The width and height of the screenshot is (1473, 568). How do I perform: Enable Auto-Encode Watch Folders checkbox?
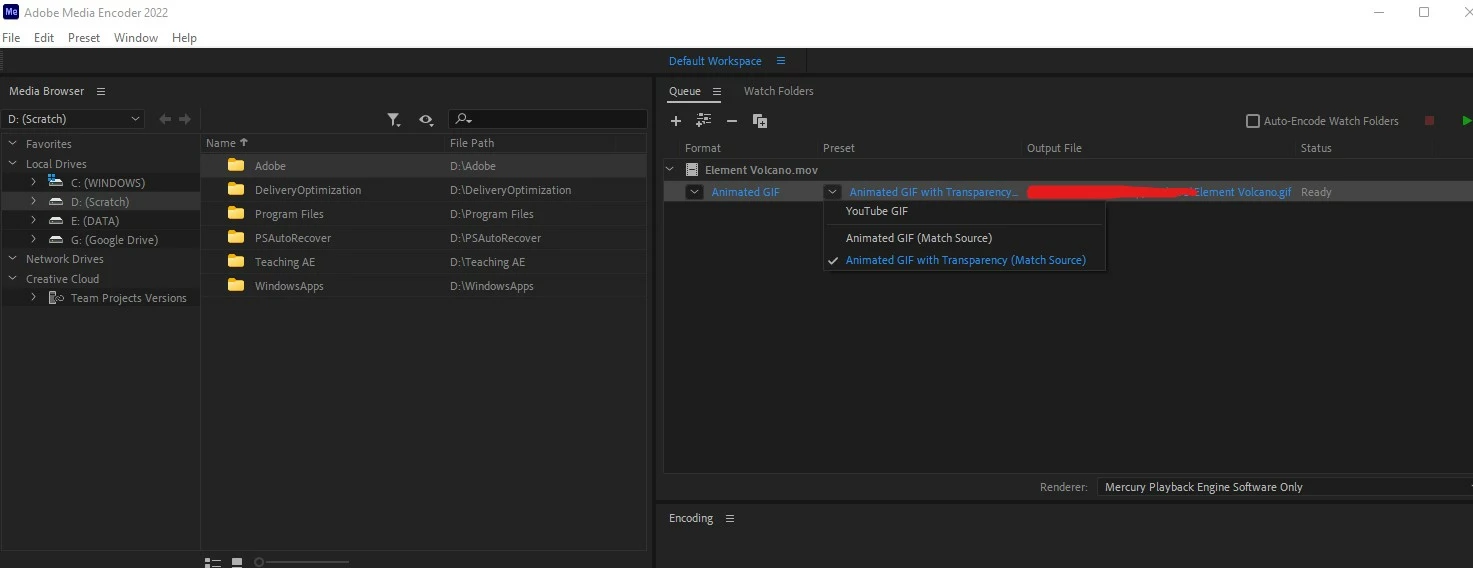(1252, 121)
